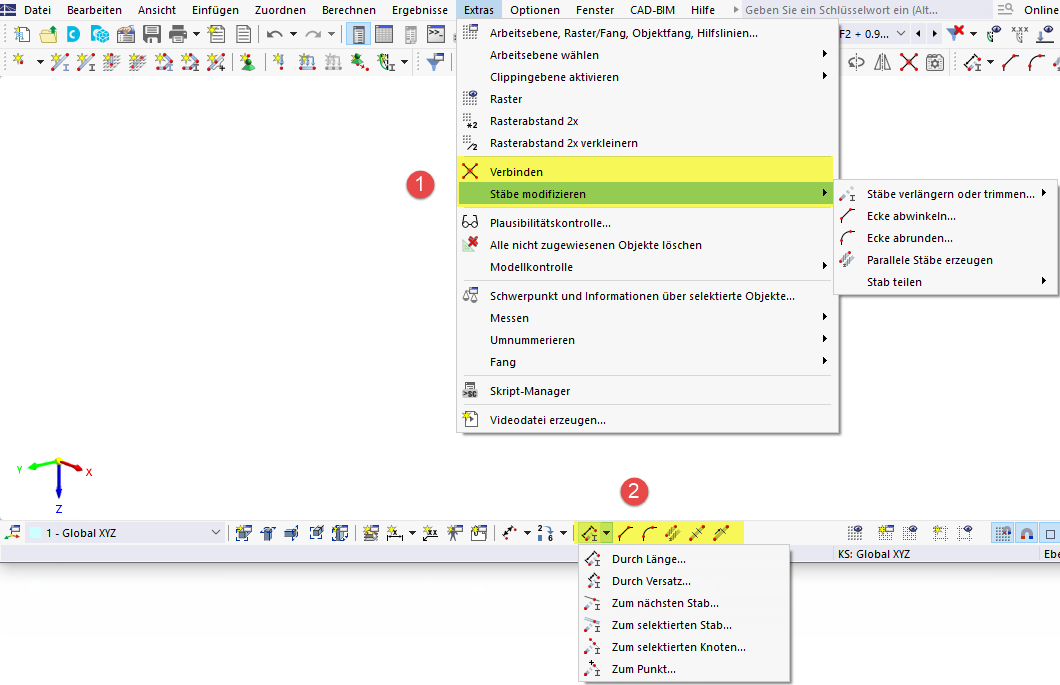Click the parallel members icon in bottom toolbar
The height and width of the screenshot is (685, 1060).
pos(673,534)
